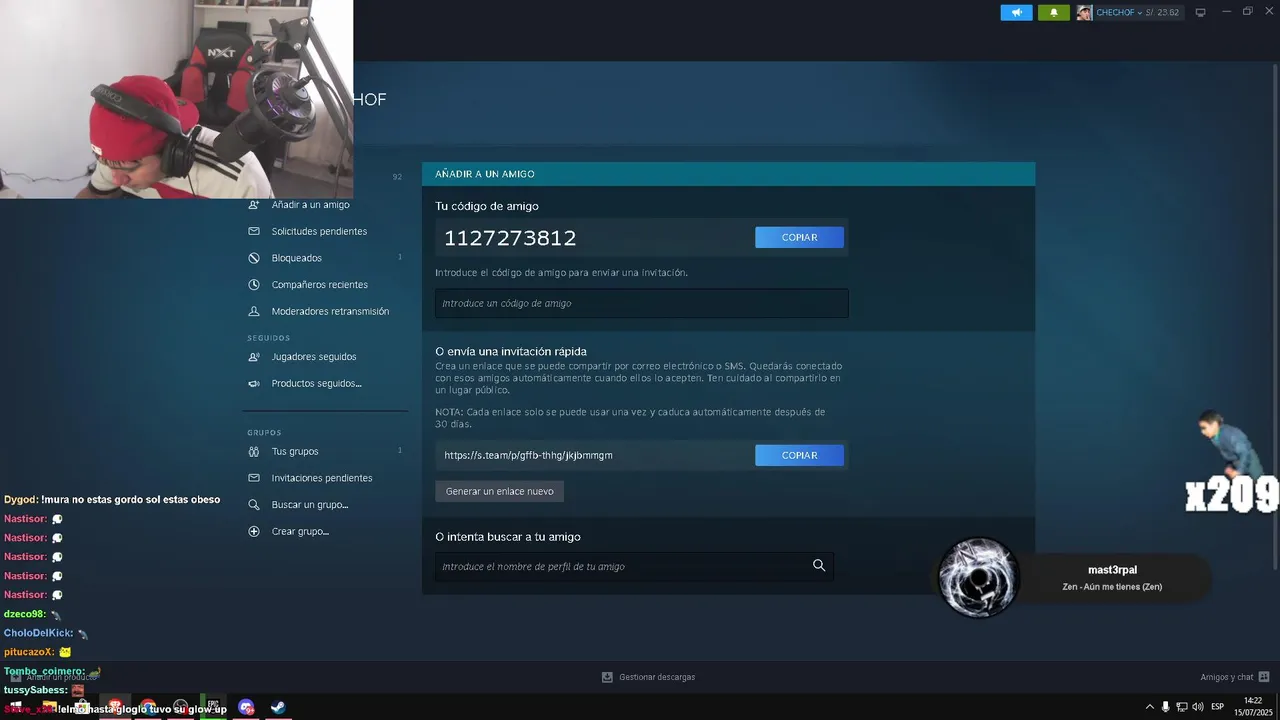Click Generar un enlace nuevo button
Viewport: 1280px width, 720px height.
tap(499, 491)
